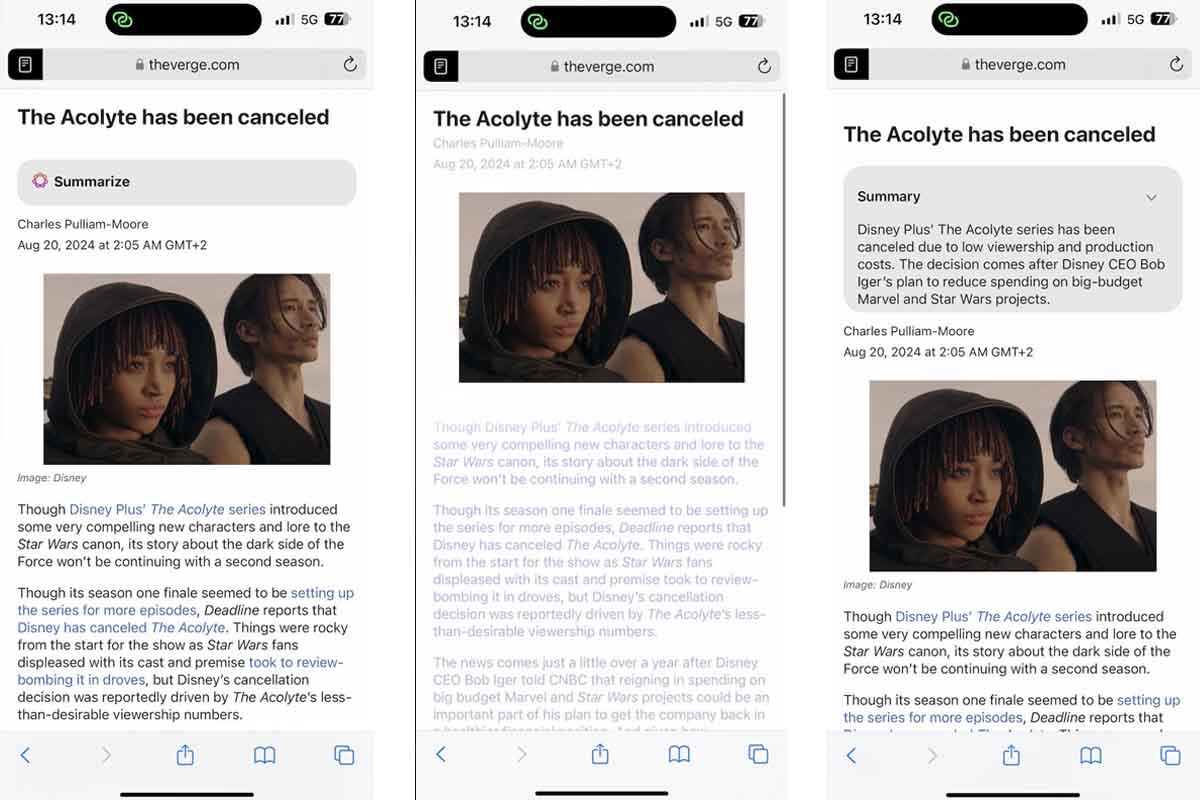Tap Reader icon on the dimmed loading screen
The width and height of the screenshot is (1200, 800).
(x=440, y=67)
